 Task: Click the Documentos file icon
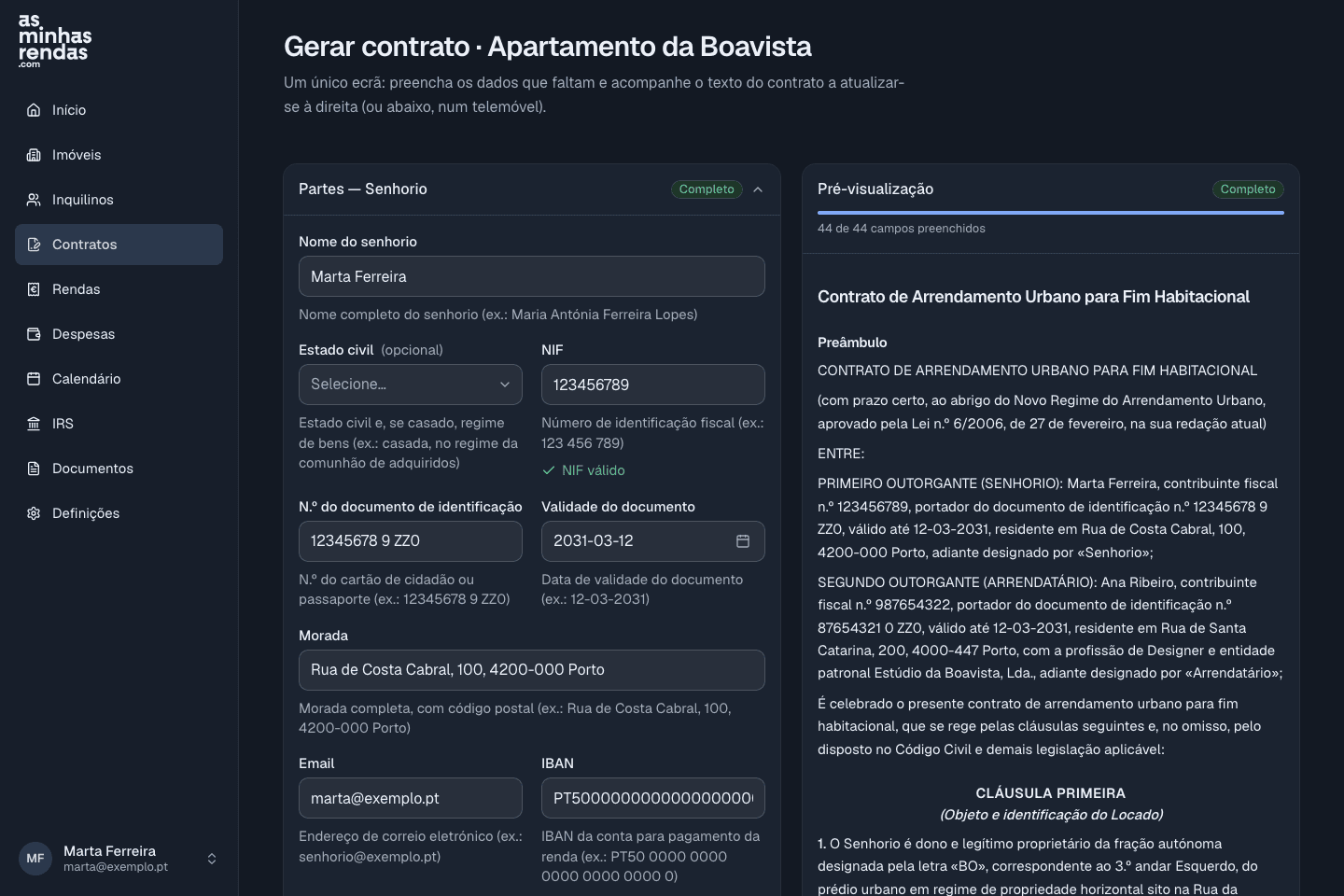(34, 469)
